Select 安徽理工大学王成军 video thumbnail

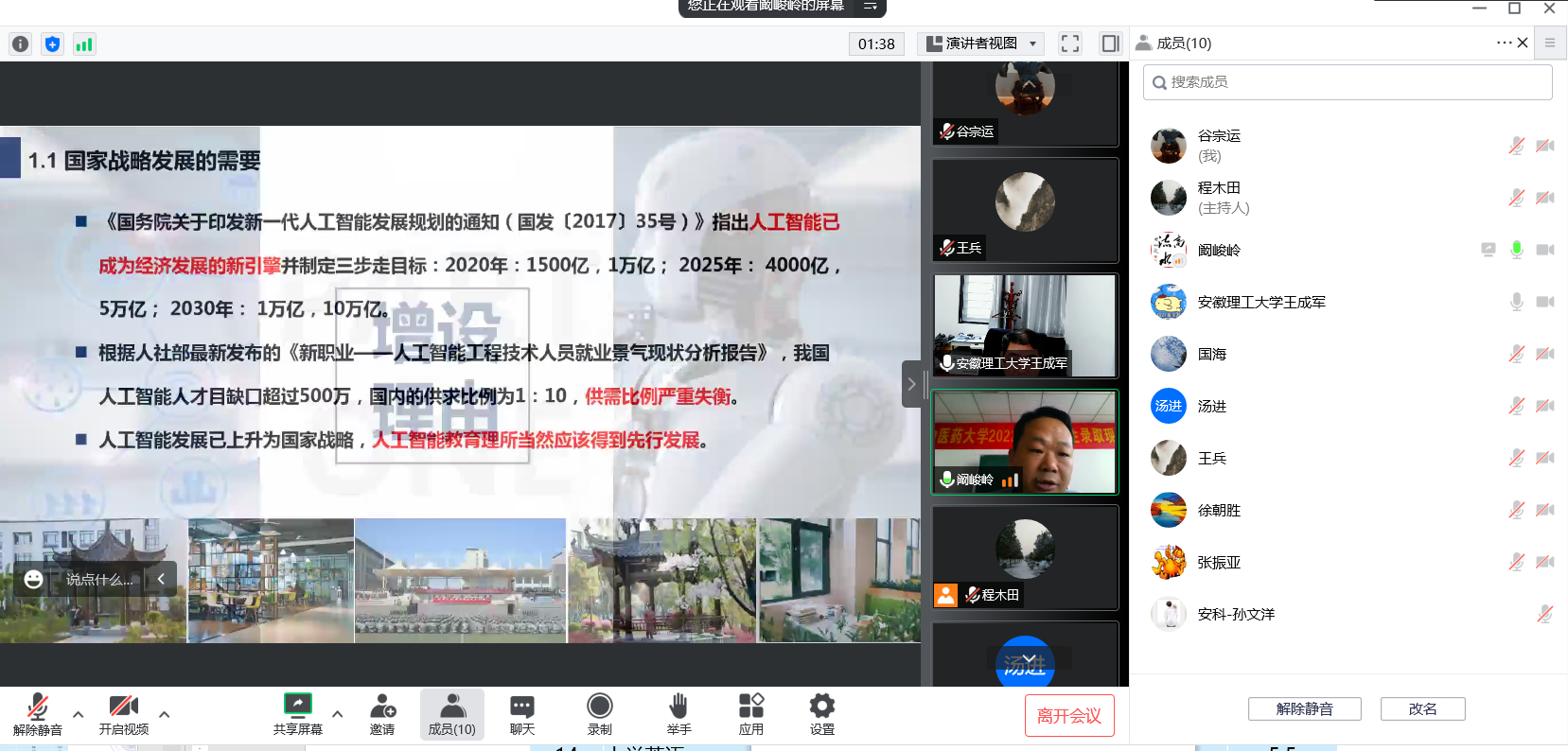pos(1025,325)
